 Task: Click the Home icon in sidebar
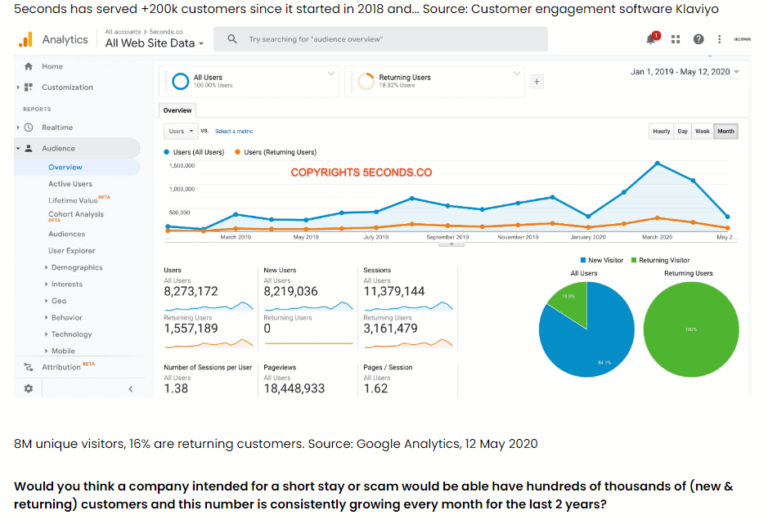pos(29,66)
